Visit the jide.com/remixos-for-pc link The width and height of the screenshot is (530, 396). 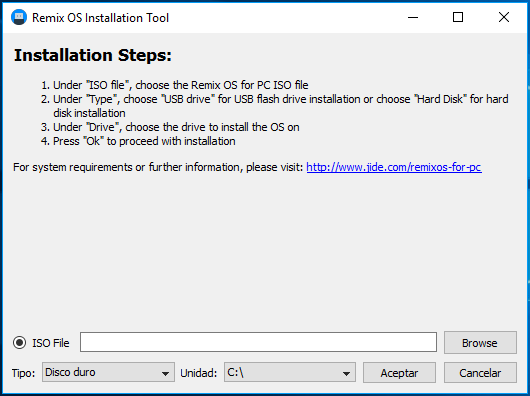pos(394,167)
